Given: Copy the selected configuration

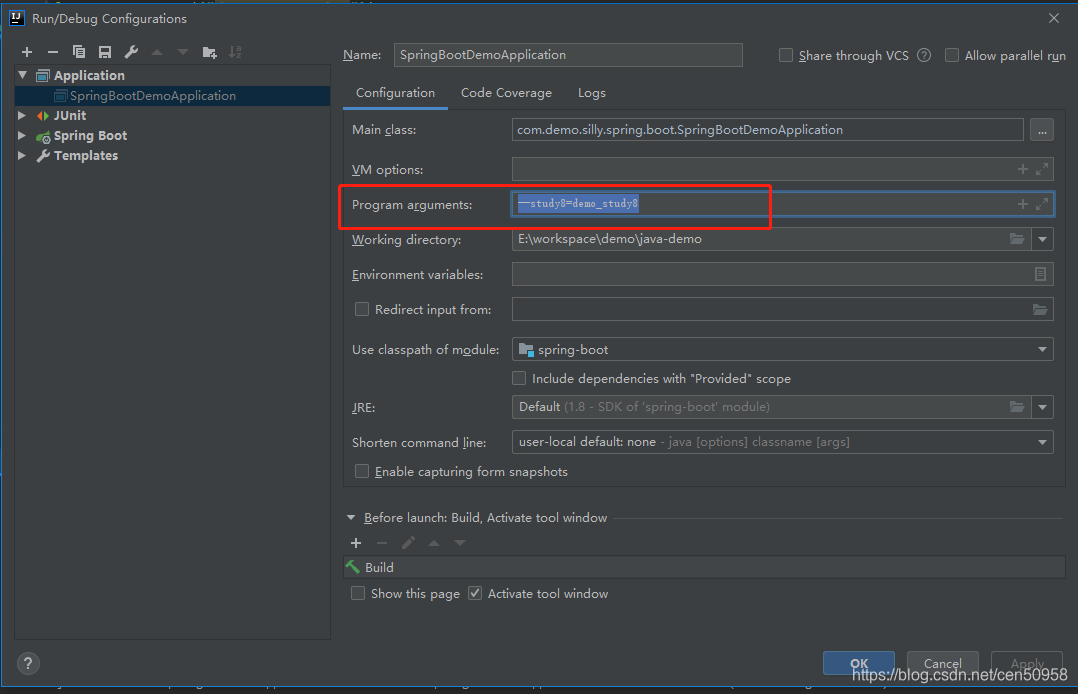Looking at the screenshot, I should (79, 52).
